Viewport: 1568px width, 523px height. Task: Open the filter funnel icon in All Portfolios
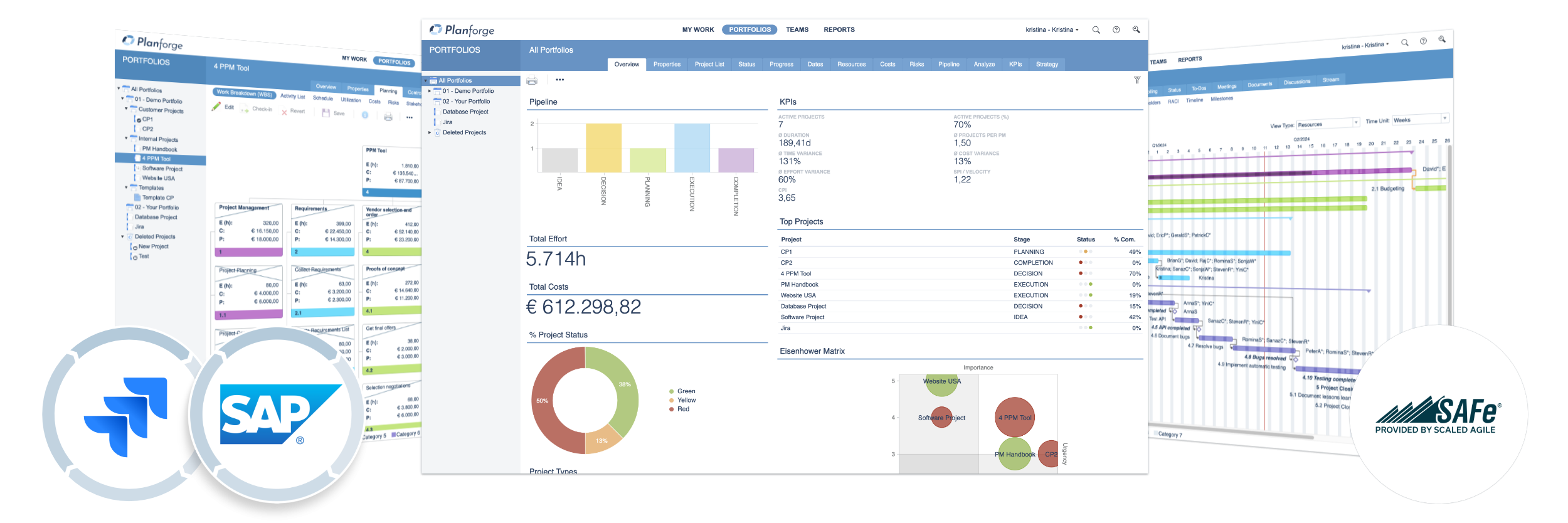click(x=1137, y=80)
